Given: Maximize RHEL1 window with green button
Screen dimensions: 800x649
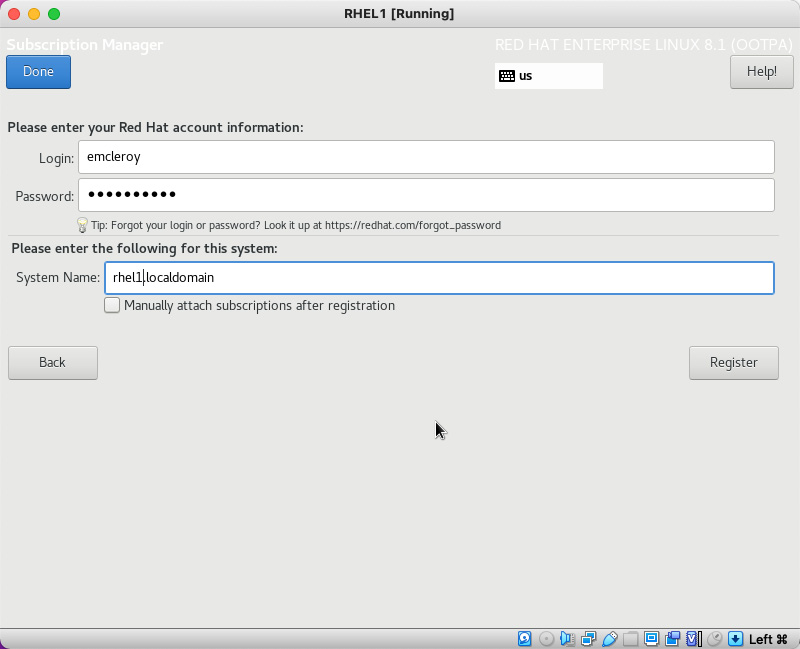Looking at the screenshot, I should (x=54, y=14).
